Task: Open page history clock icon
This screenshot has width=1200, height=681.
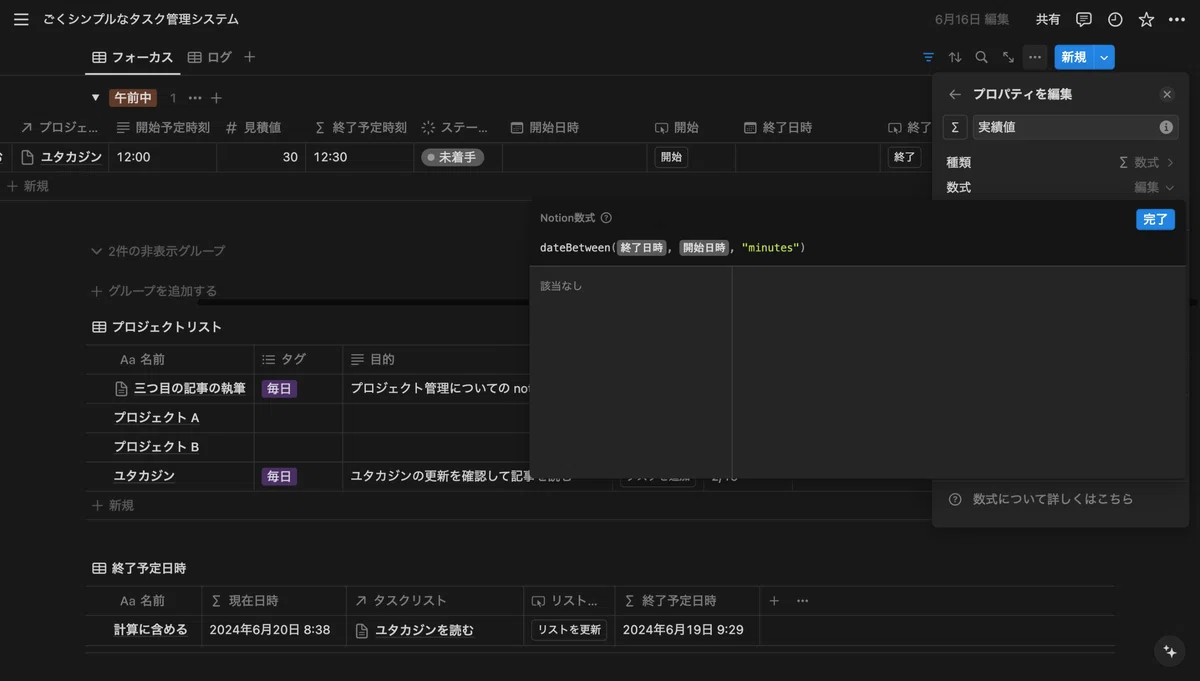Action: tap(1115, 19)
